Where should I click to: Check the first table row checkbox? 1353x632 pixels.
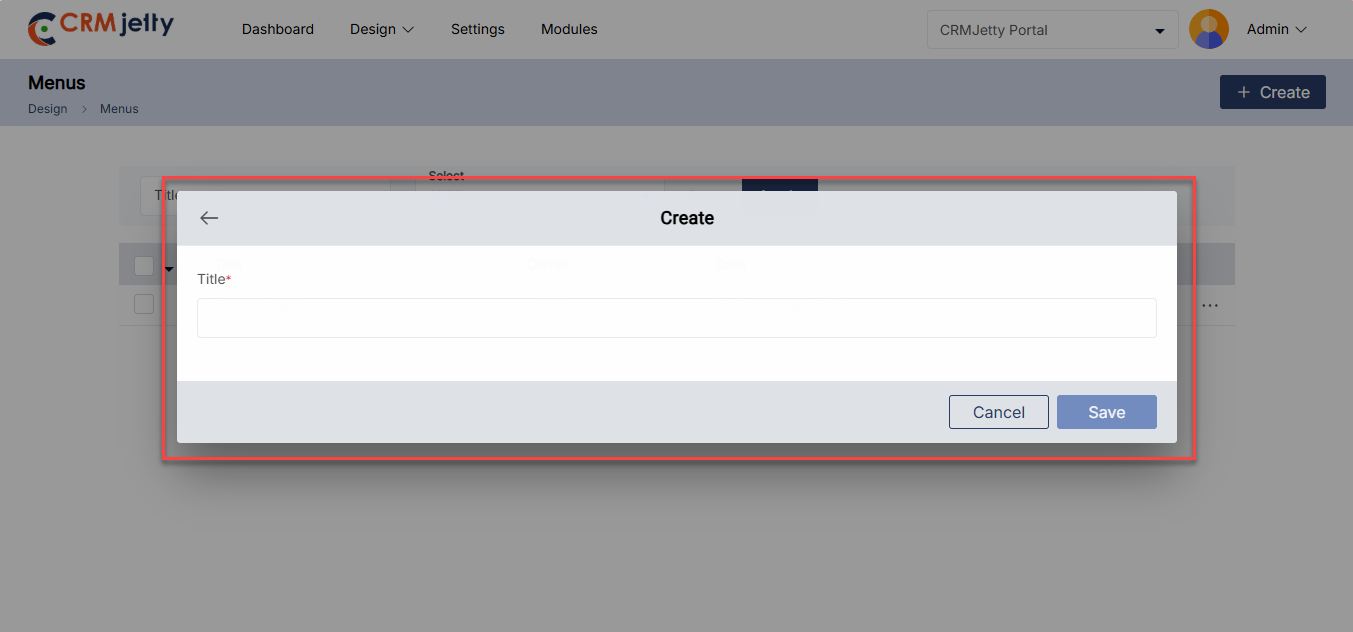pyautogui.click(x=144, y=304)
